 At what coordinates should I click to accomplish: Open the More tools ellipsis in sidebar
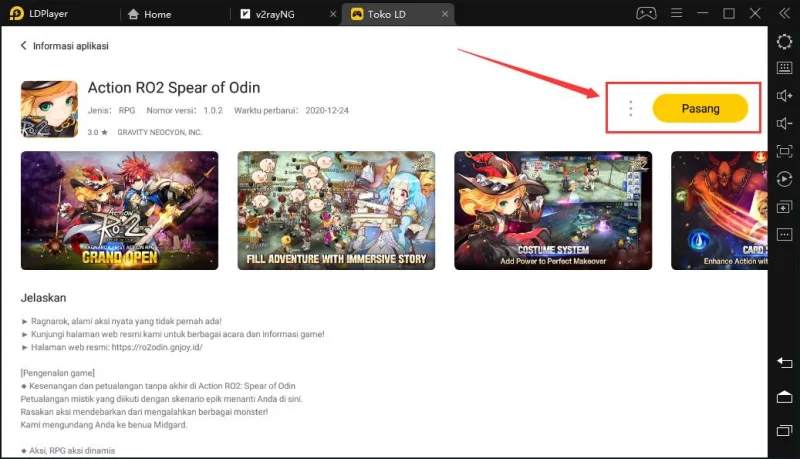click(784, 235)
